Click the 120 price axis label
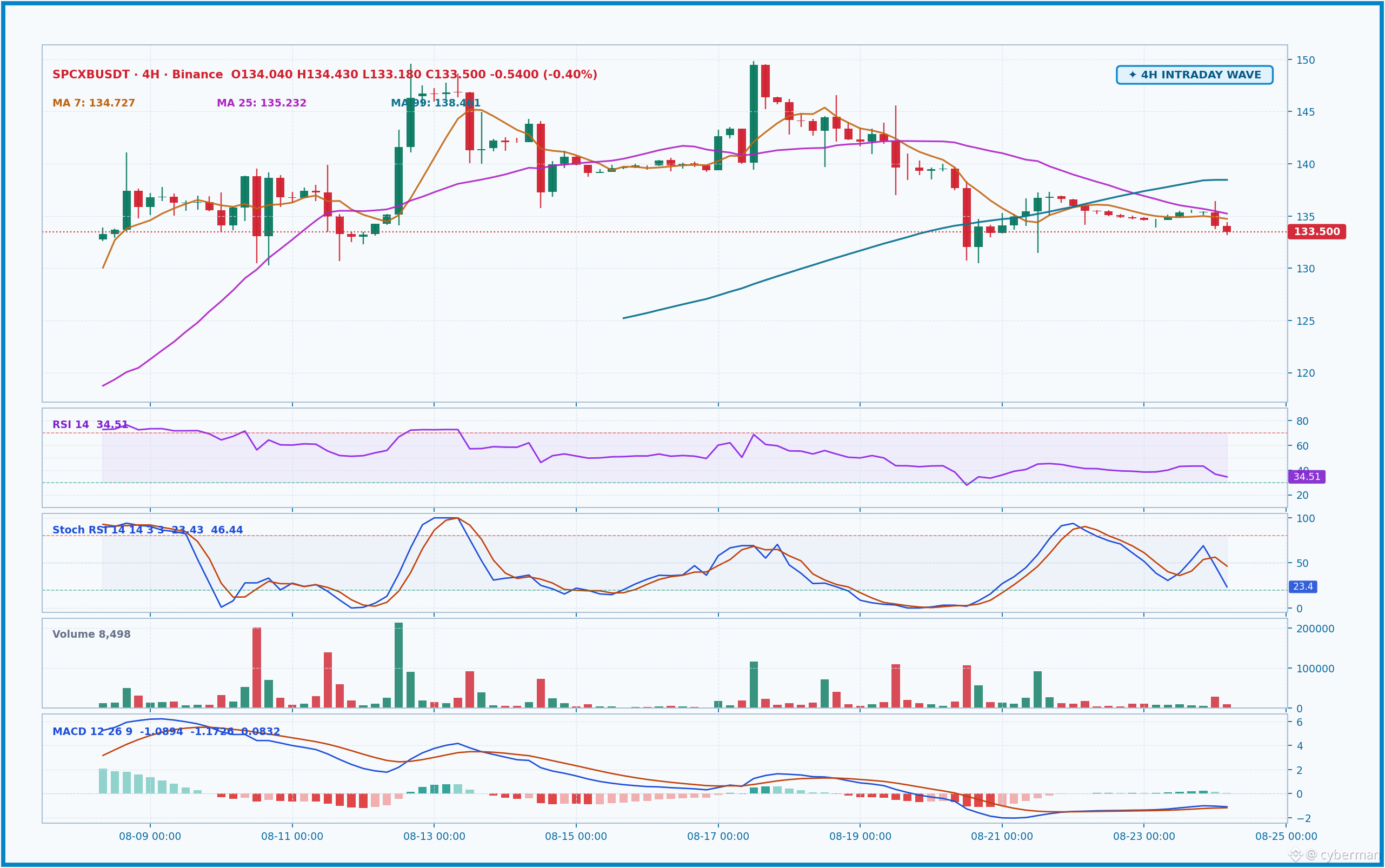1385x868 pixels. [1305, 373]
